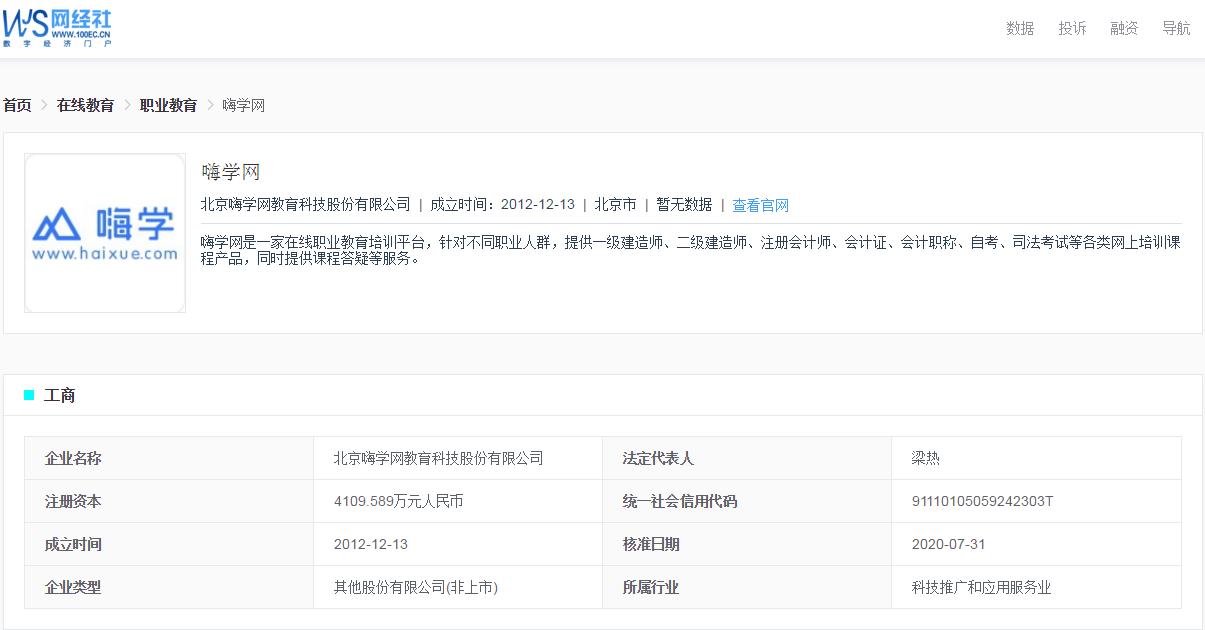Viewport: 1205px width, 630px height.
Task: Click the company type 其他股份有限公司(非上市)
Action: 415,587
